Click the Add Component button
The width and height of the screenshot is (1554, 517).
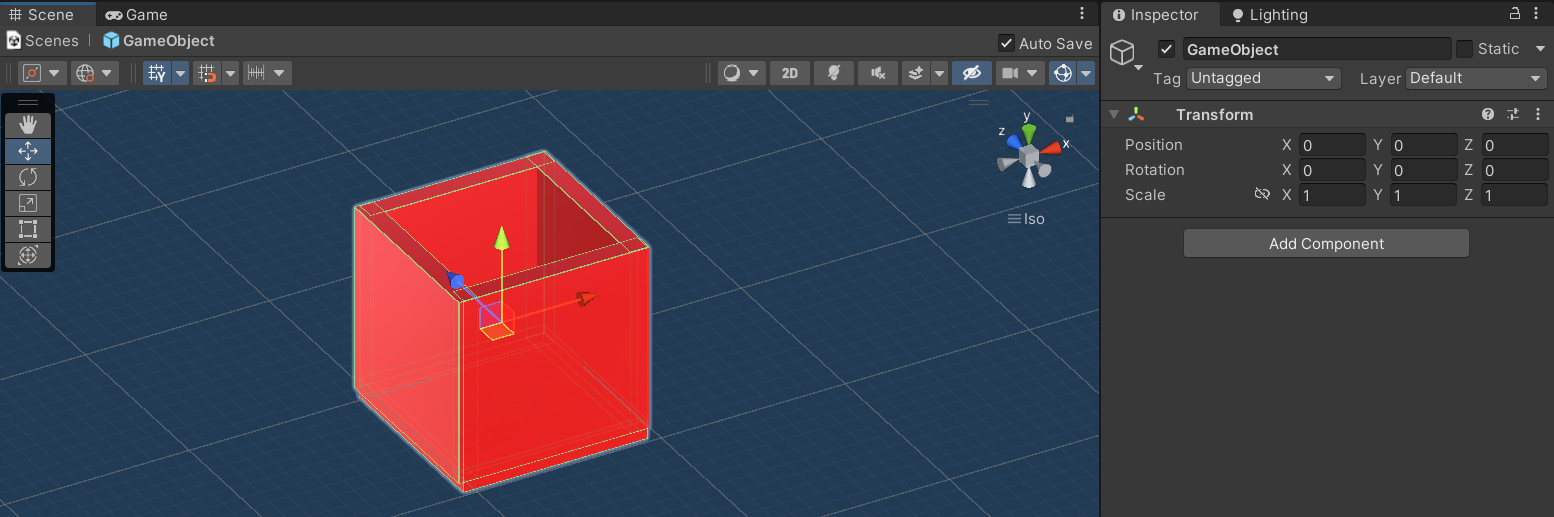[x=1326, y=244]
